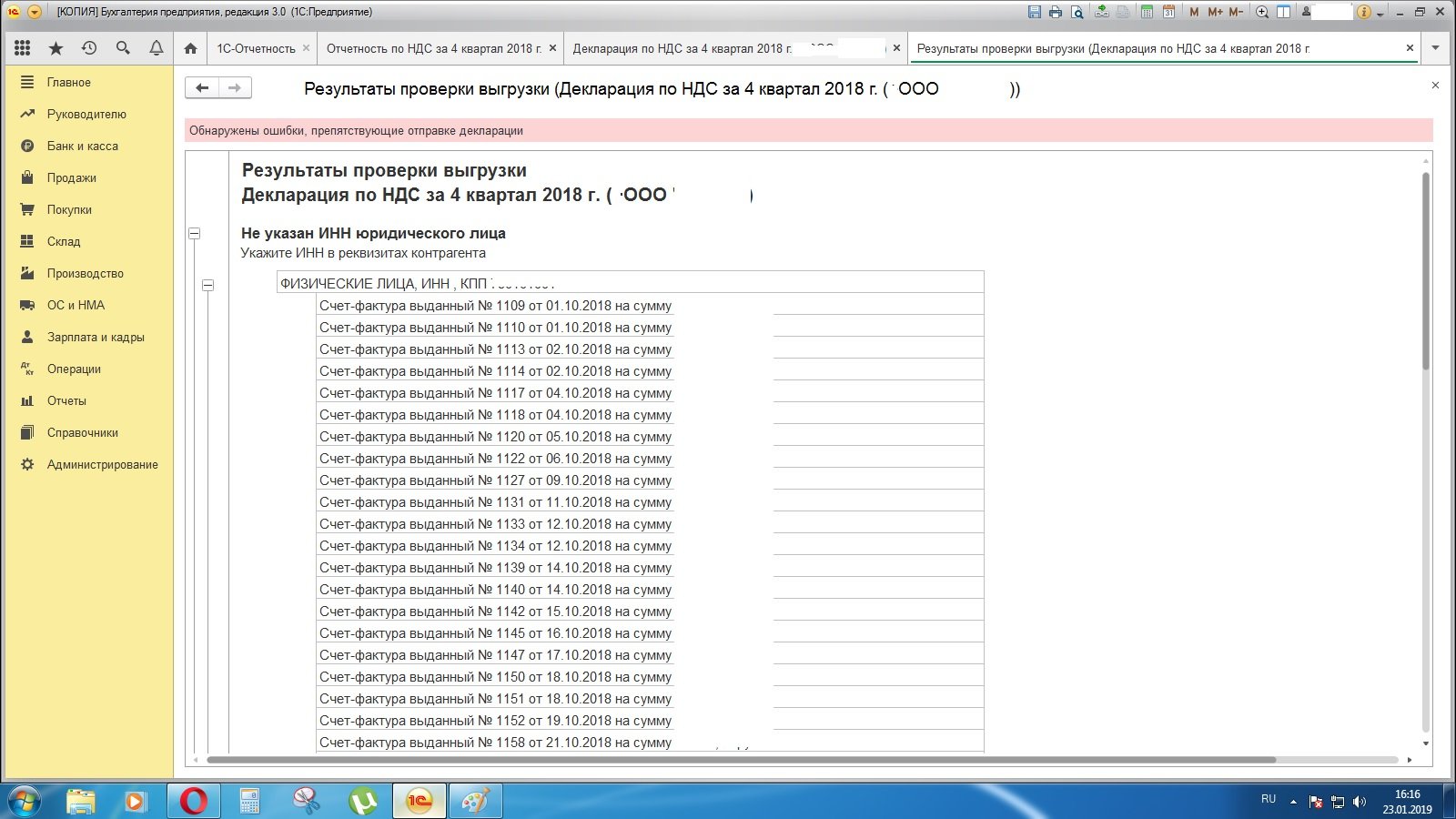The width and height of the screenshot is (1456, 819).
Task: Open Snipping Tool from the taskbar
Action: click(307, 801)
